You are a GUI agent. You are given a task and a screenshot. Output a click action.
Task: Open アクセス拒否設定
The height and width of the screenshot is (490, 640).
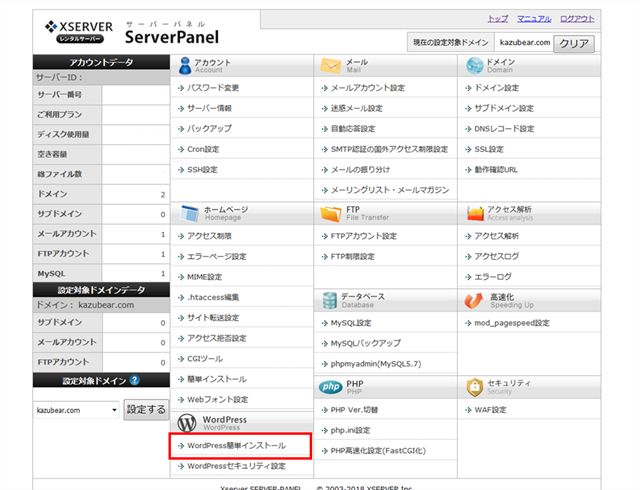click(217, 338)
